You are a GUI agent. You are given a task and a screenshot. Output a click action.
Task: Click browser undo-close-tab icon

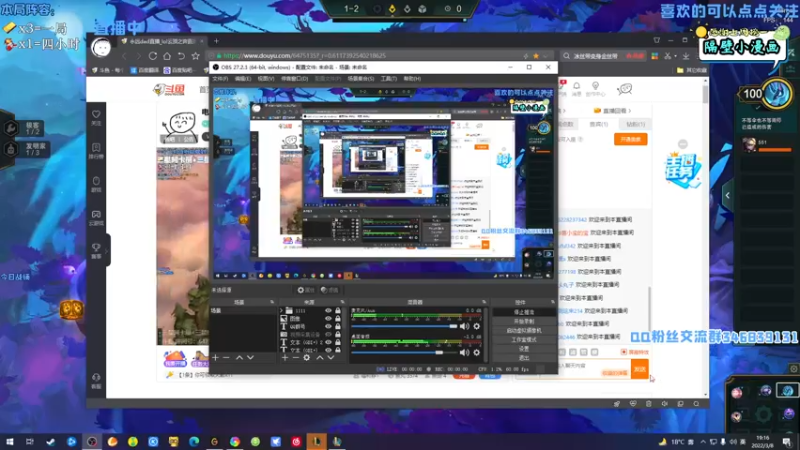coord(181,56)
